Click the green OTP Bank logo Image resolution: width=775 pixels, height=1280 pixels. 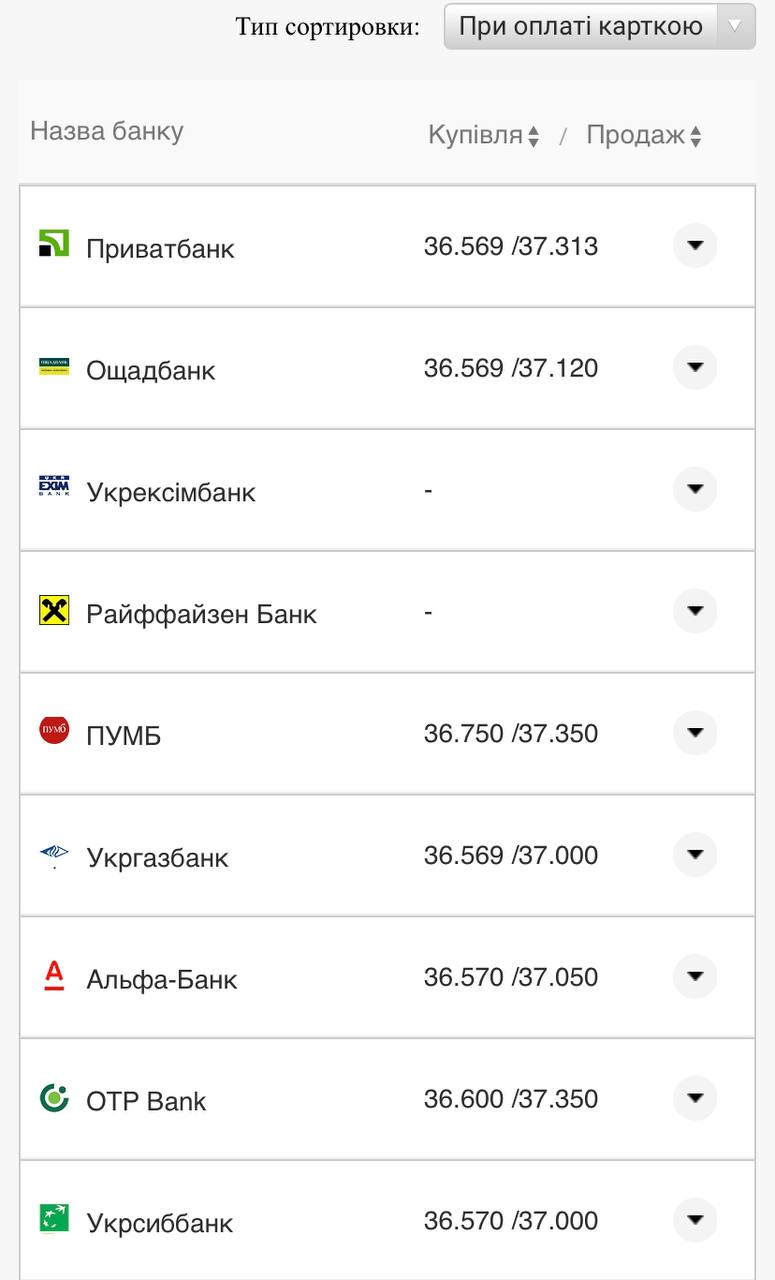point(54,1097)
